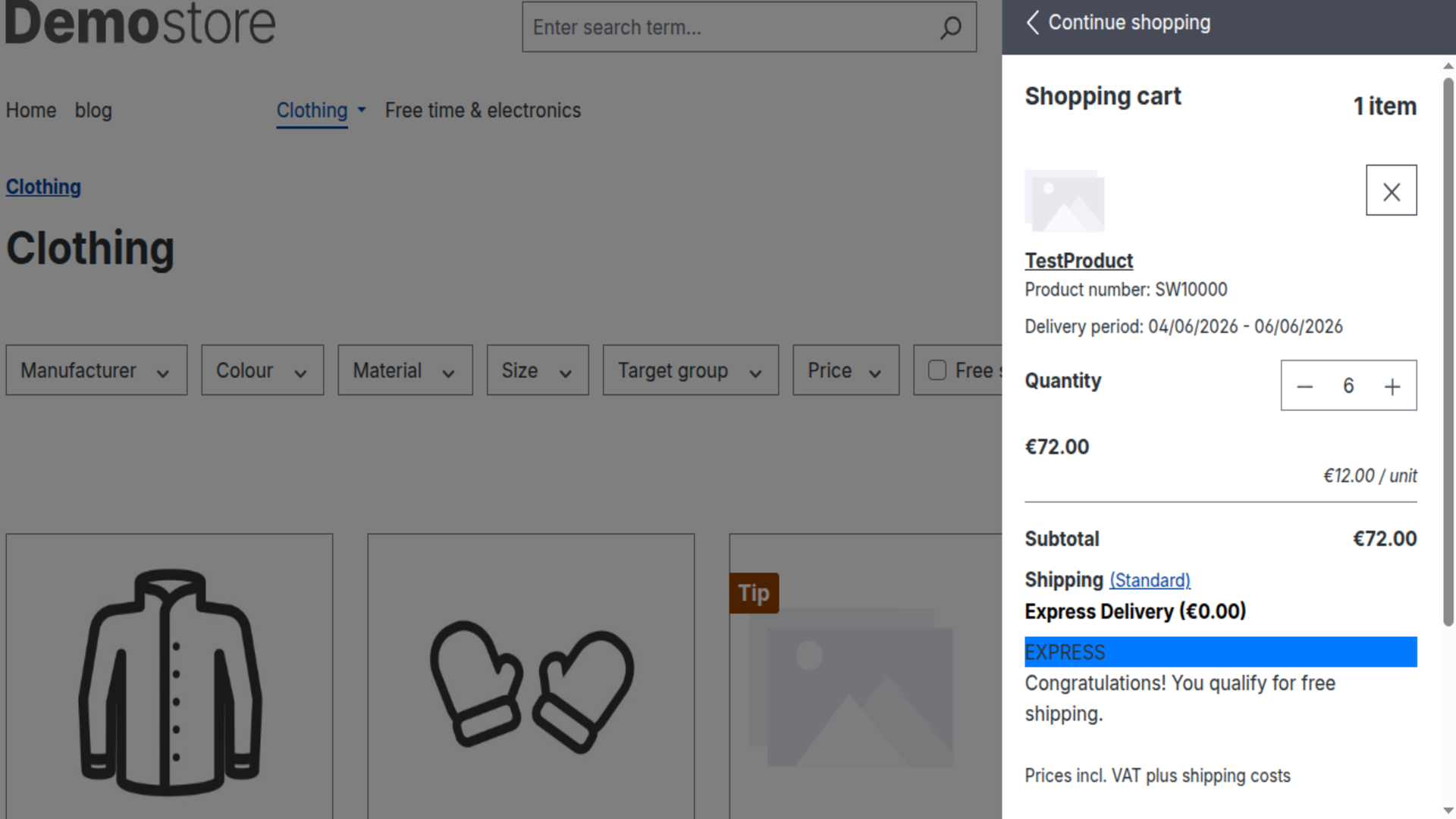Click the Subtotal €72.00 amount

[x=1385, y=538]
